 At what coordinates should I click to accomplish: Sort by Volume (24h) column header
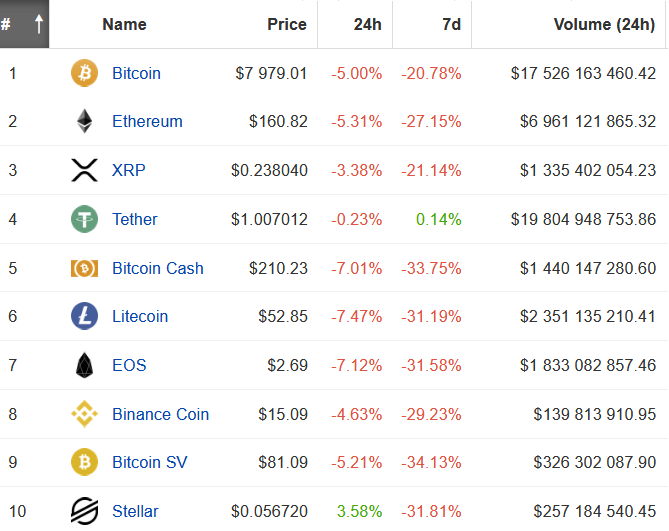(604, 24)
